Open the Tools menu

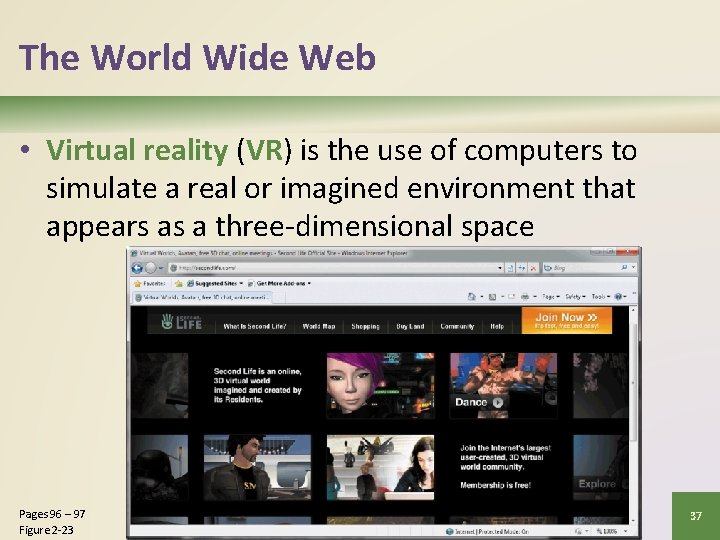coord(601,297)
